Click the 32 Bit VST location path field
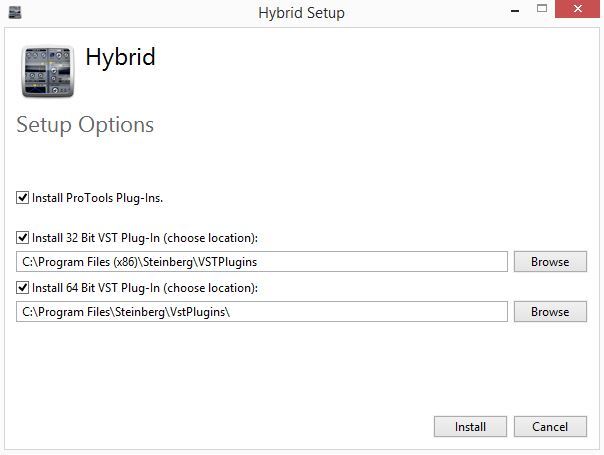The image size is (604, 455). pyautogui.click(x=262, y=262)
